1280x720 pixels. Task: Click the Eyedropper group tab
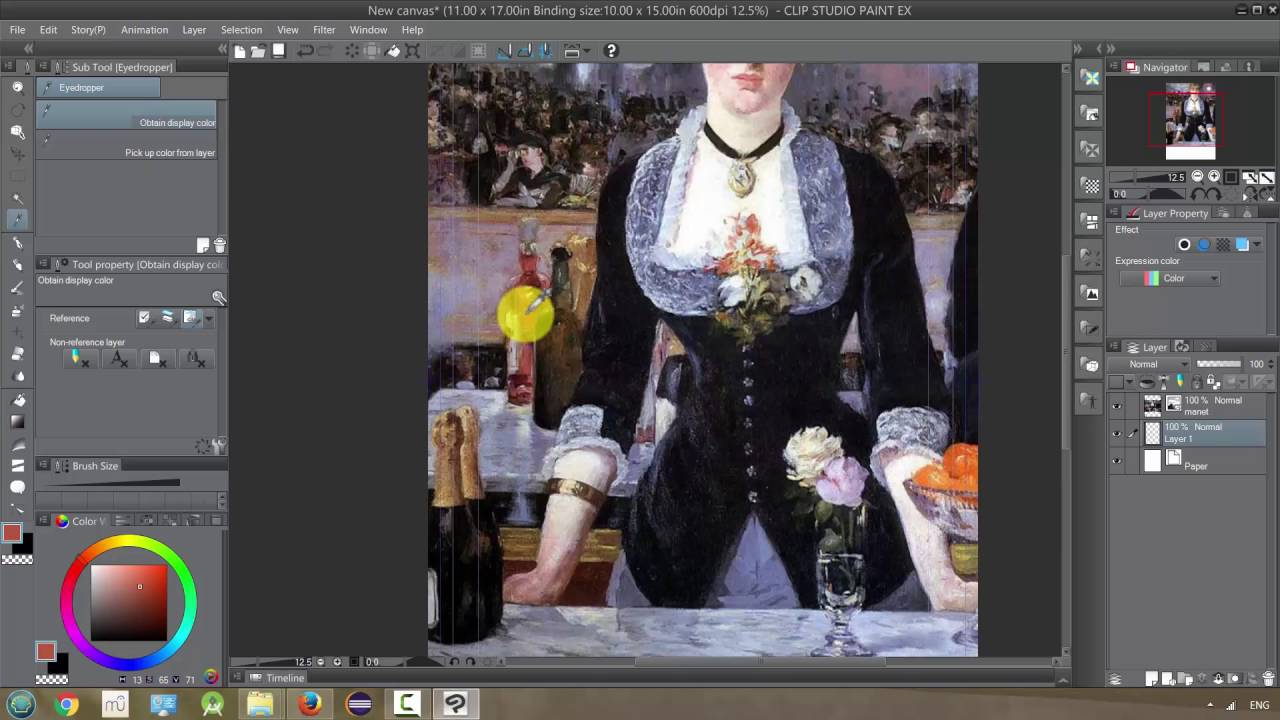pos(98,88)
